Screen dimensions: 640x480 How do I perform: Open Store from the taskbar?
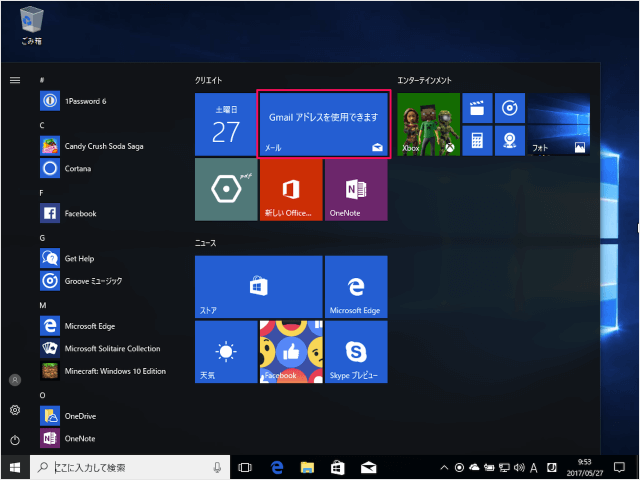click(338, 467)
